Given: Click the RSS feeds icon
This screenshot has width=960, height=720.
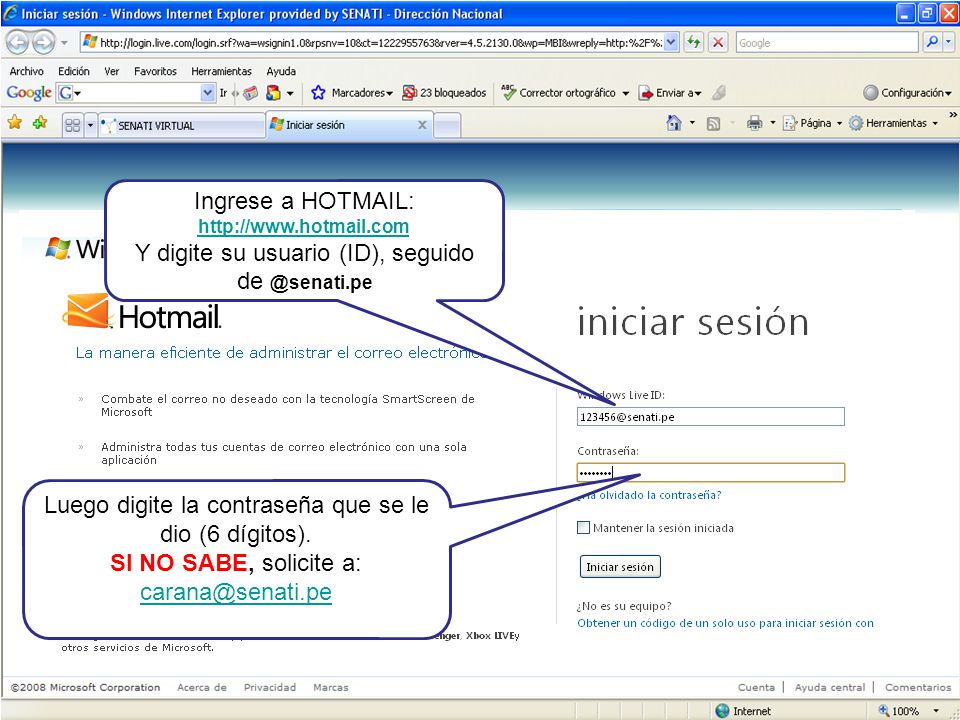Looking at the screenshot, I should click(713, 124).
